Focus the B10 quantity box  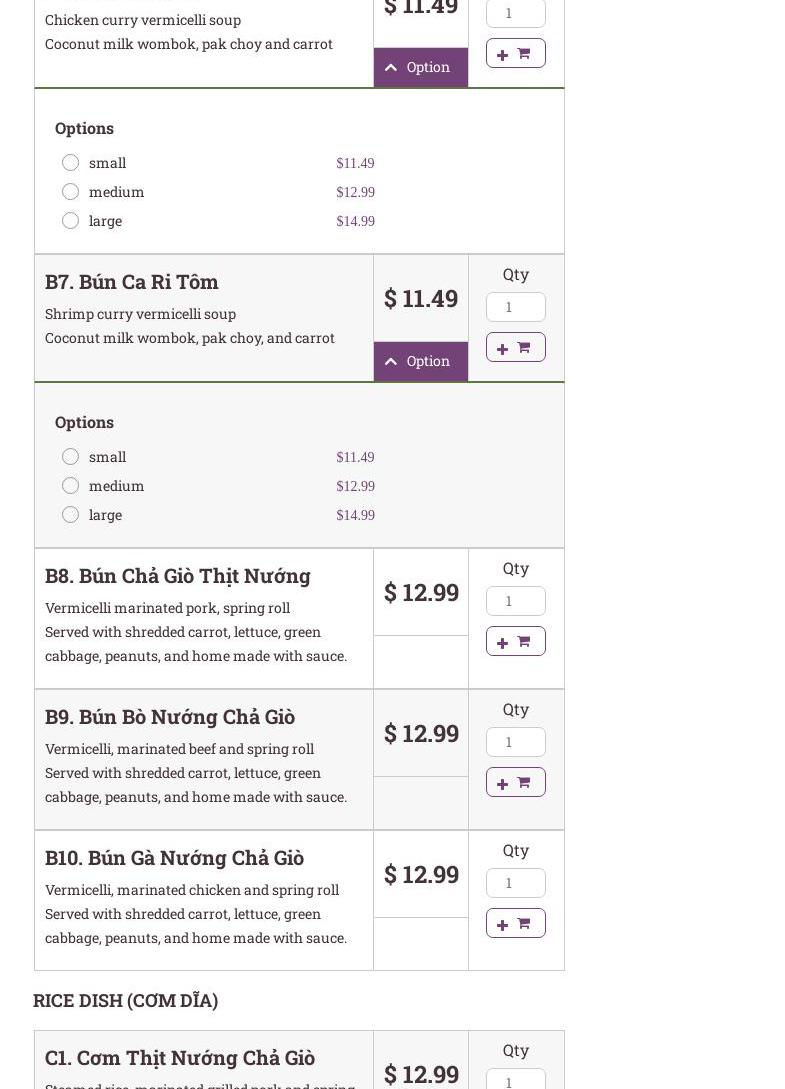coord(515,883)
